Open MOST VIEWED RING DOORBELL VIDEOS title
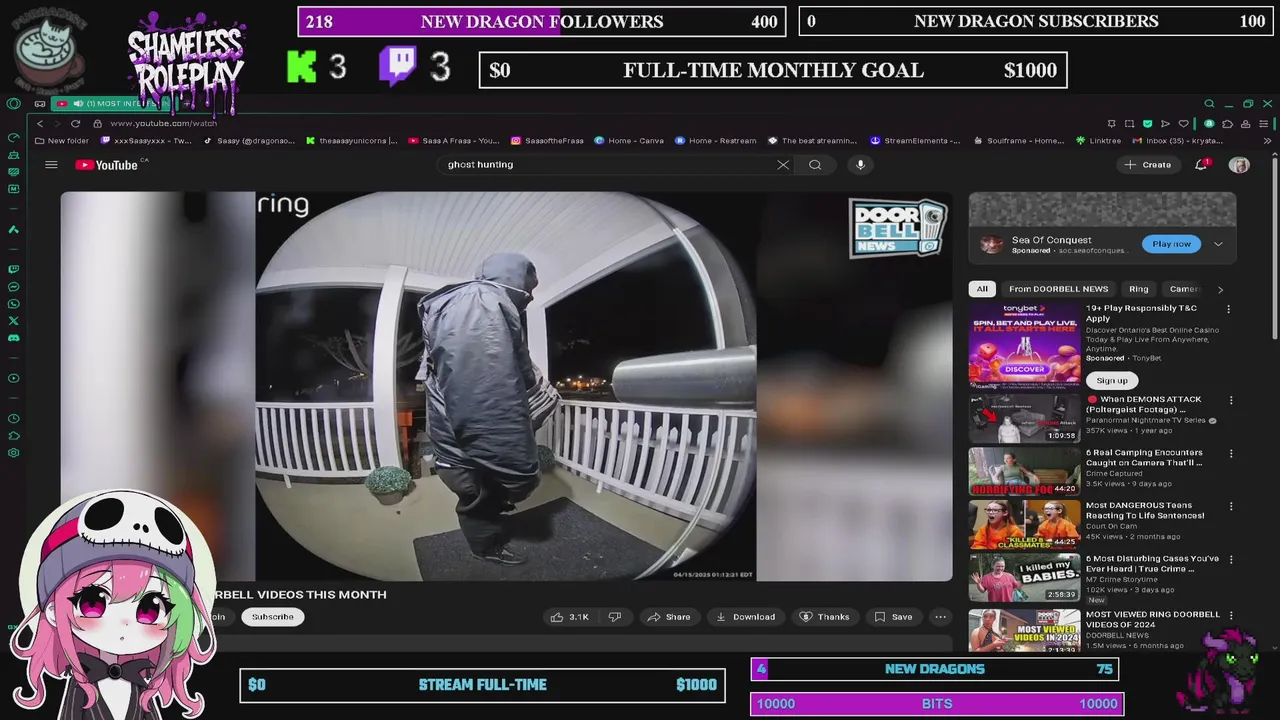The image size is (1280, 720). 1153,619
